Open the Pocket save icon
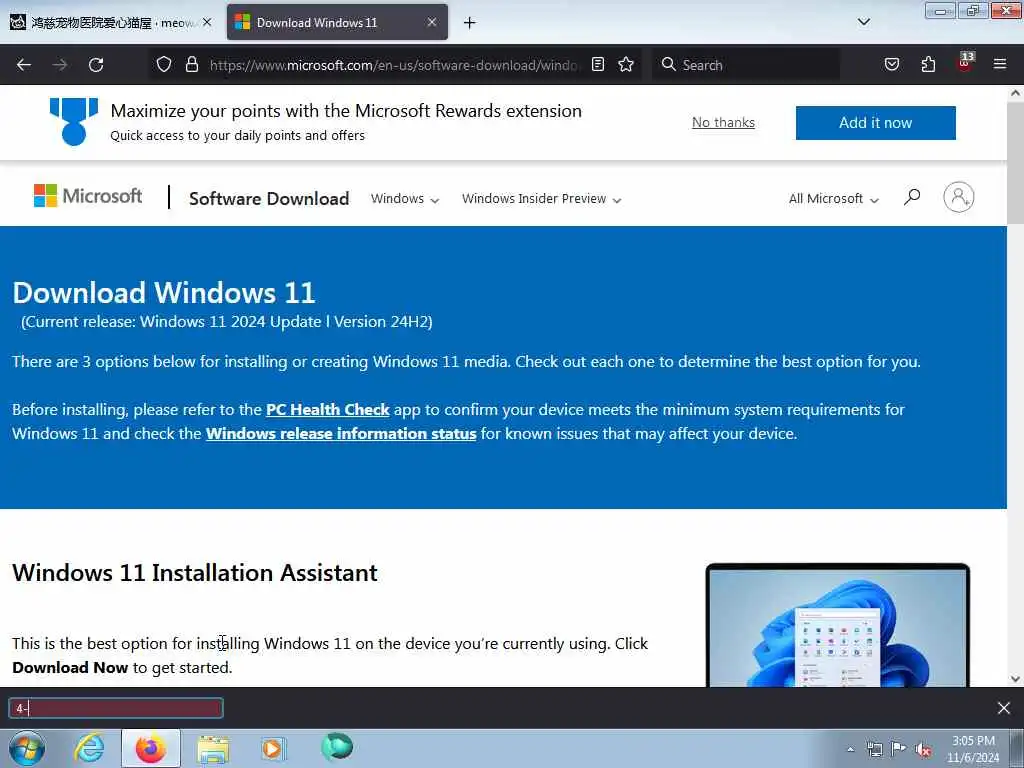The image size is (1024, 768). click(891, 64)
